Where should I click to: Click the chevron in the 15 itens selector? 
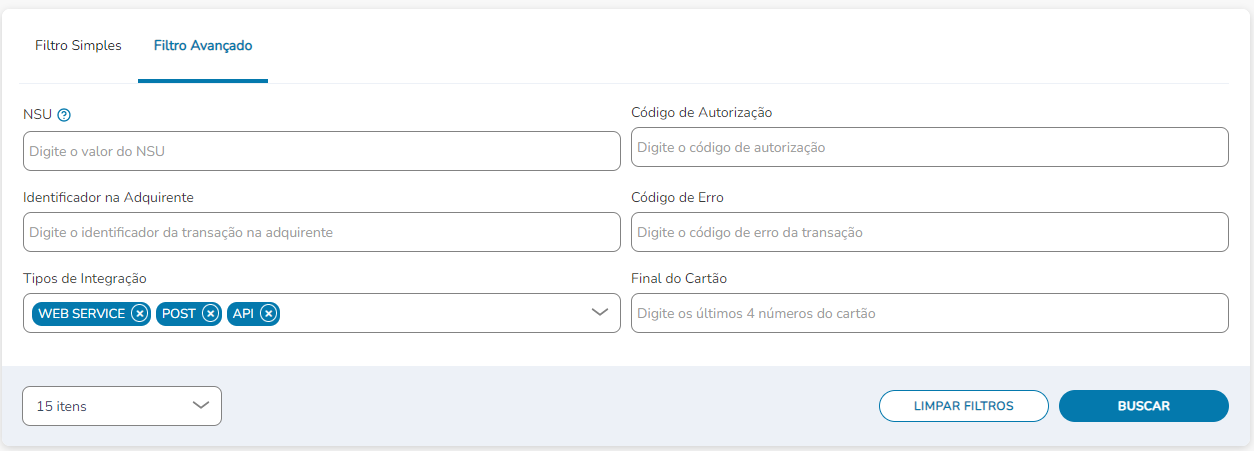[200, 405]
